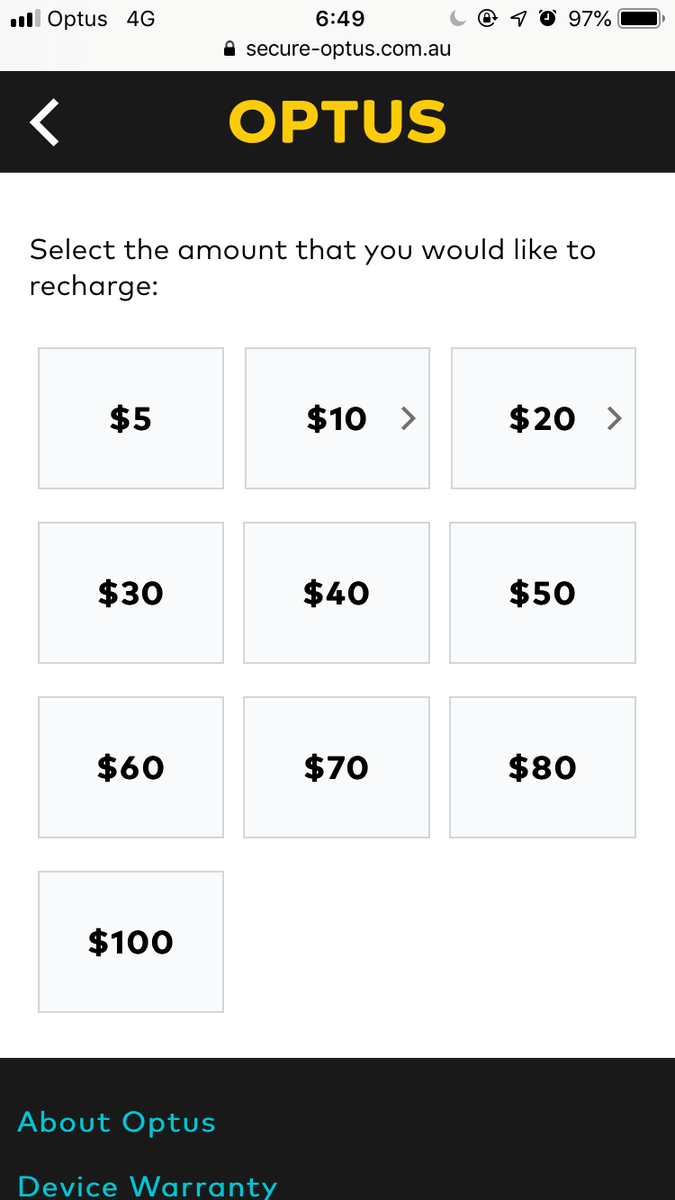The image size is (675, 1200).
Task: Choose the $60 recharge tile
Action: 131,767
